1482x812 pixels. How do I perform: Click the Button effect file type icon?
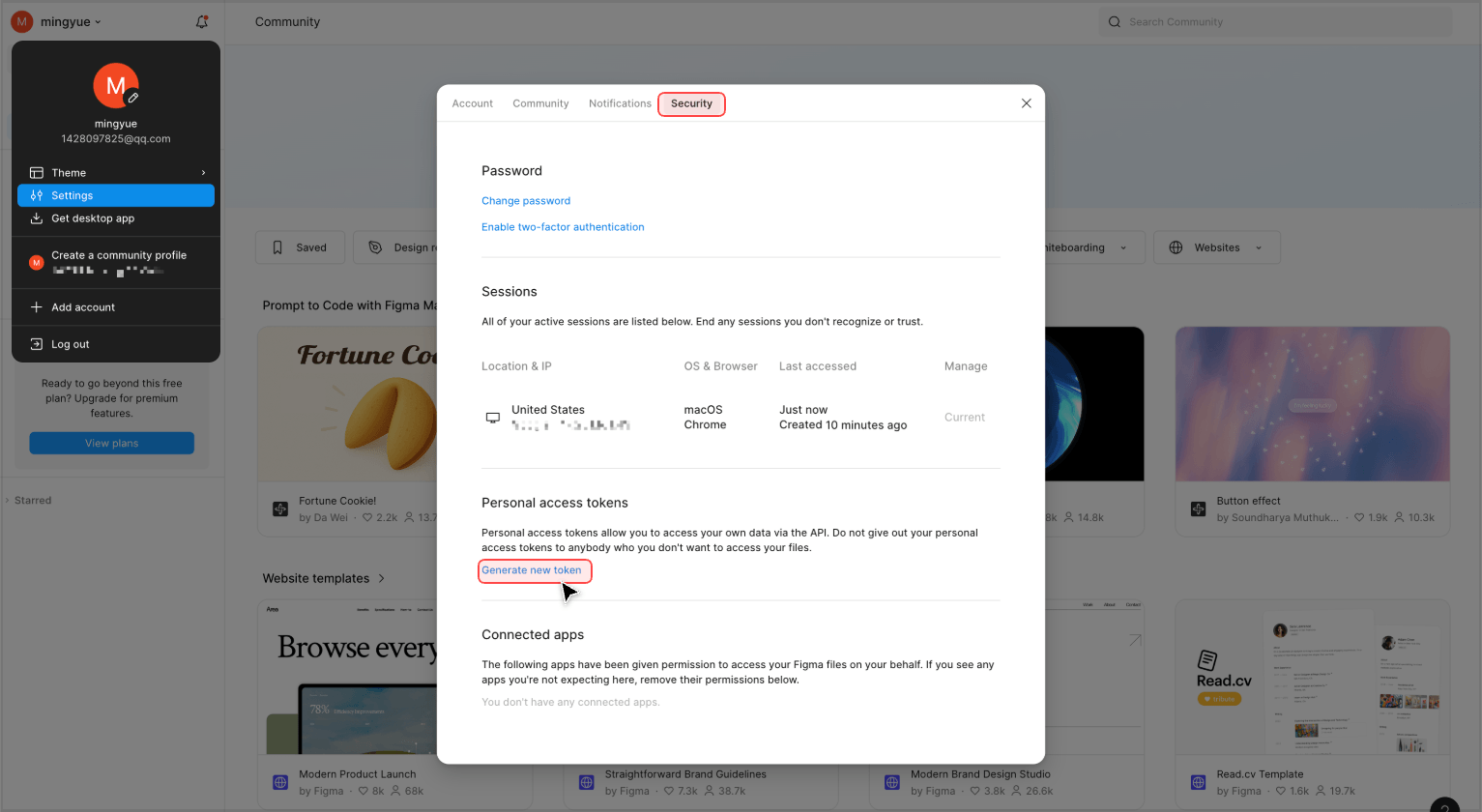point(1198,509)
